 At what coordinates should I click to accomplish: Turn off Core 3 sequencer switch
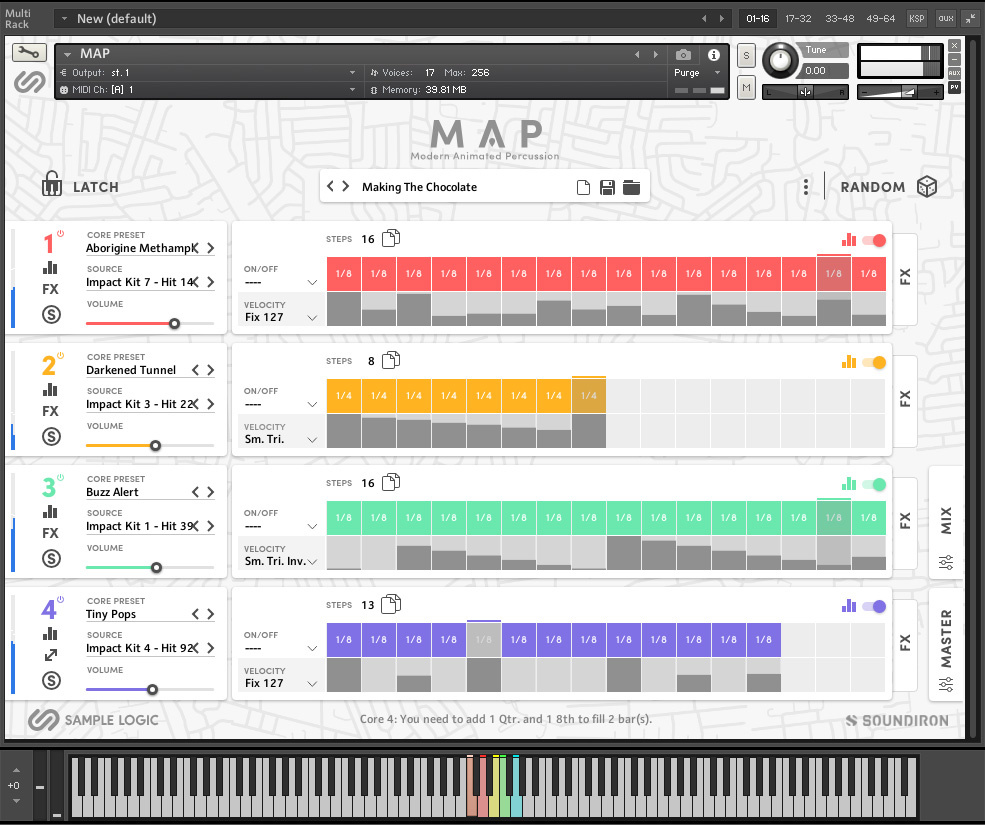click(874, 484)
